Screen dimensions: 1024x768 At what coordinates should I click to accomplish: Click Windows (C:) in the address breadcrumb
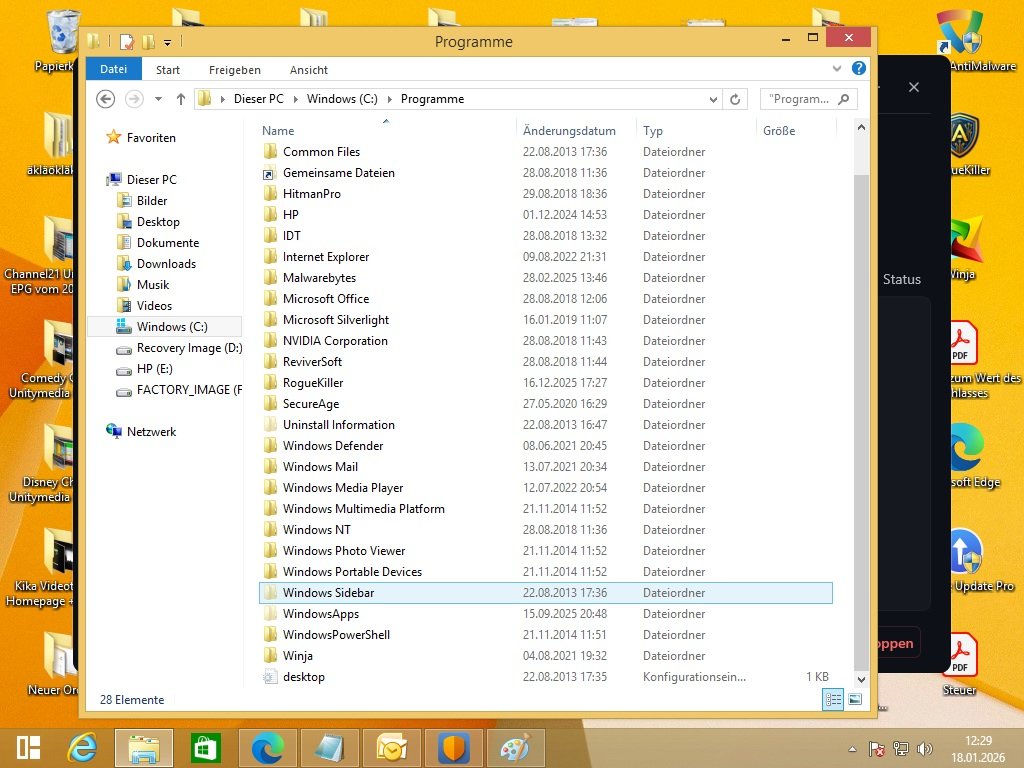342,99
